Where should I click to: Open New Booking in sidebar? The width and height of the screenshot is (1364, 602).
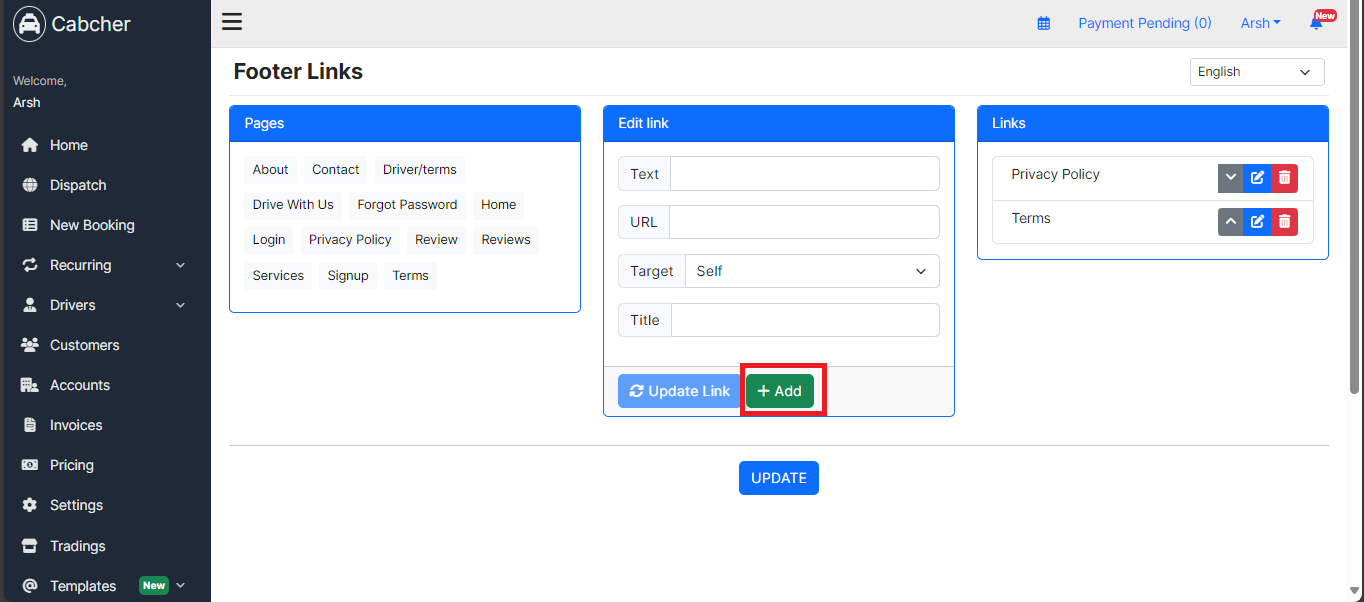92,225
